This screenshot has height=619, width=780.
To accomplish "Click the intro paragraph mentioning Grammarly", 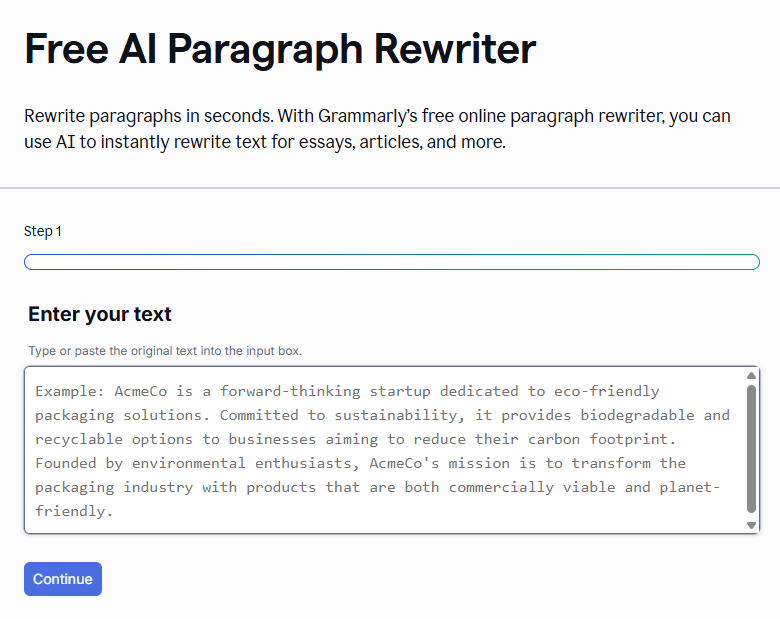I will [377, 129].
